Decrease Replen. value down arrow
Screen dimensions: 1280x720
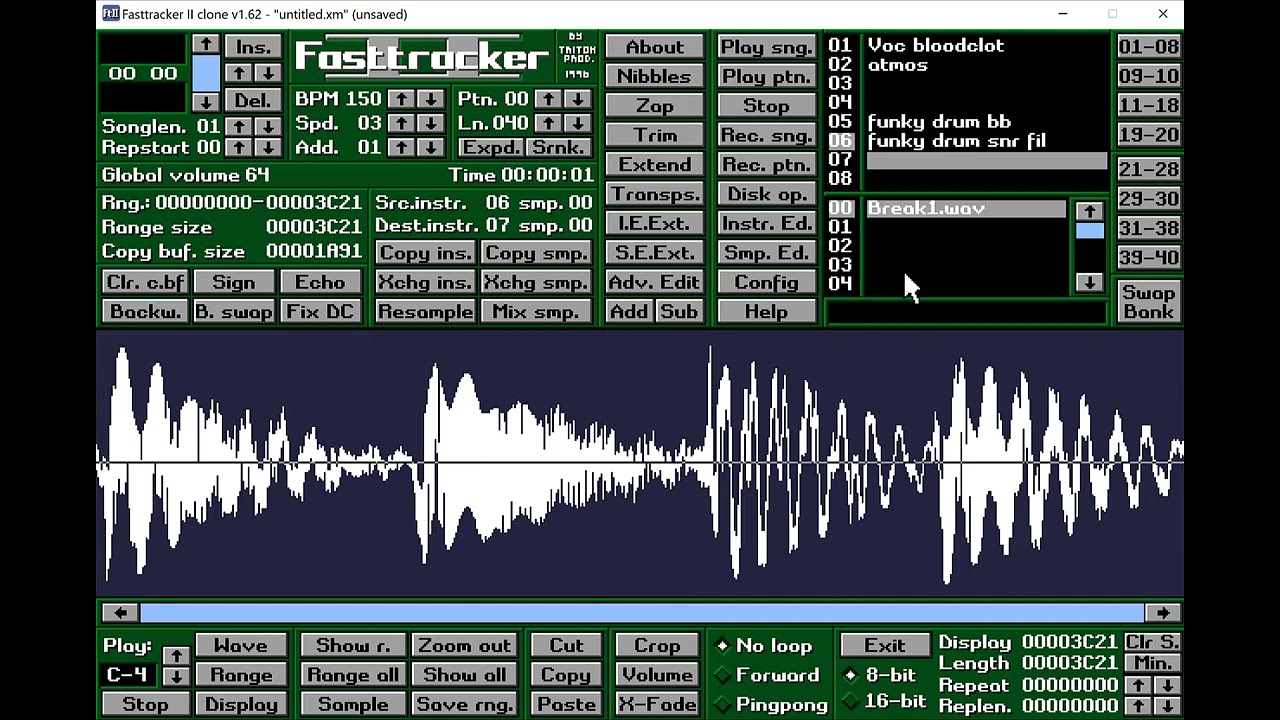1167,706
